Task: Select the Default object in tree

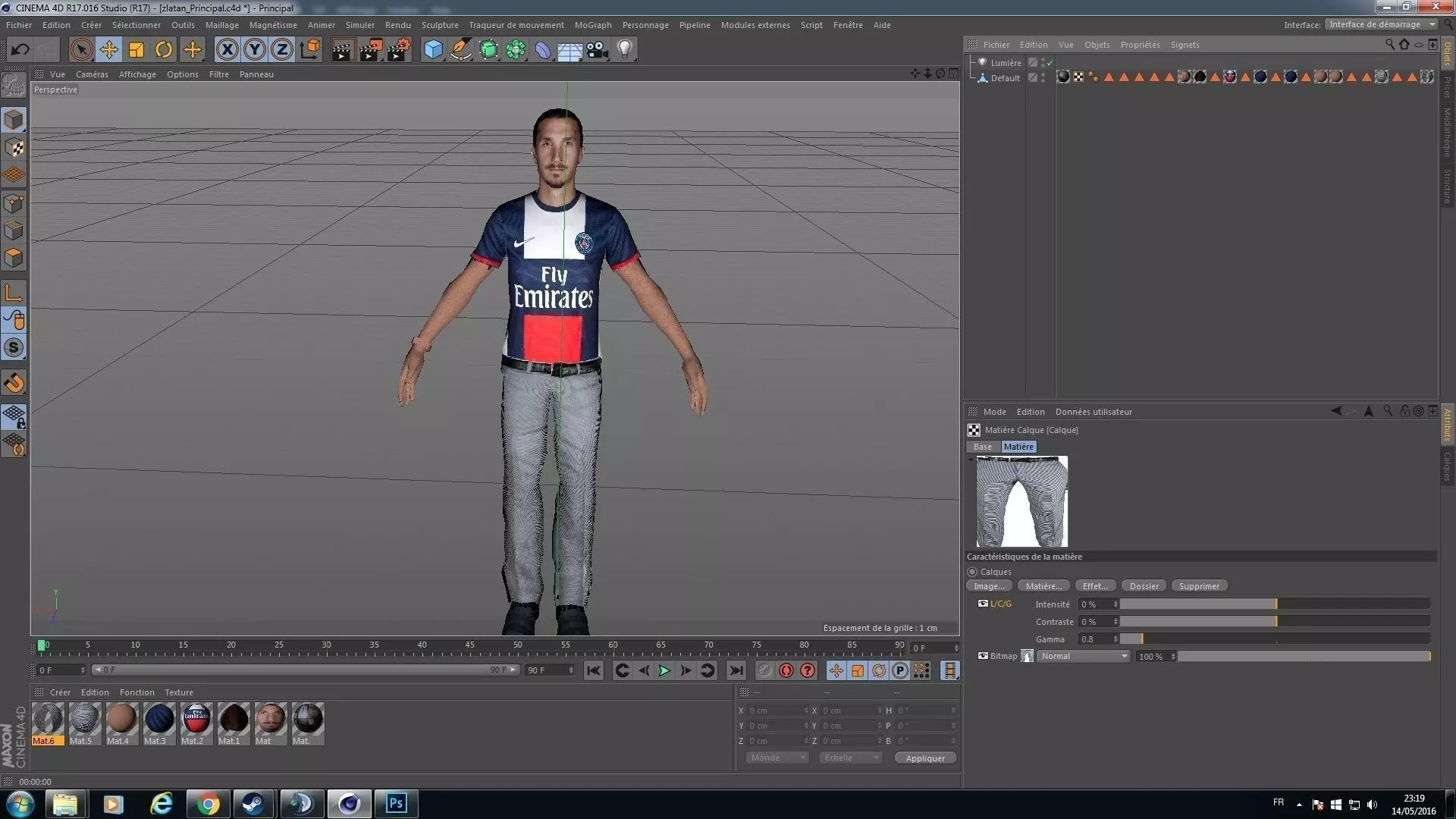Action: pos(1005,78)
